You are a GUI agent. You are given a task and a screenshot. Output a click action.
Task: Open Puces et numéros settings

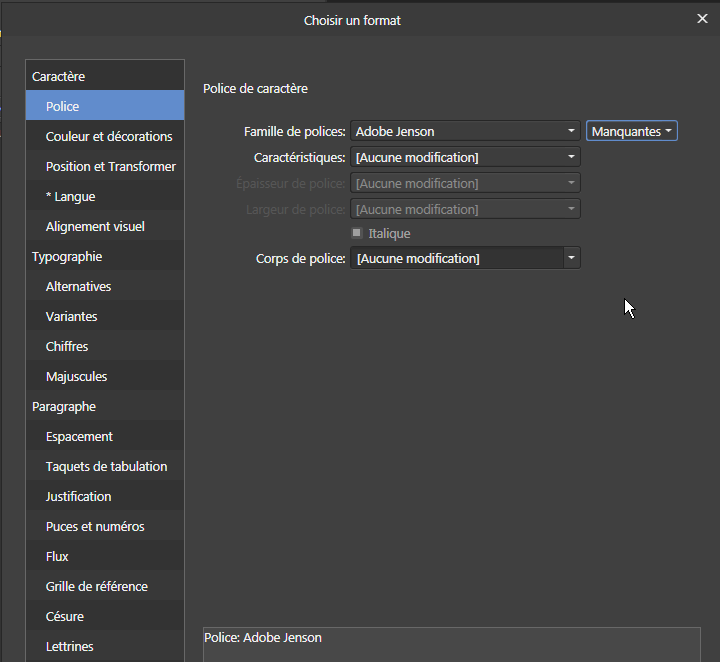pos(105,526)
